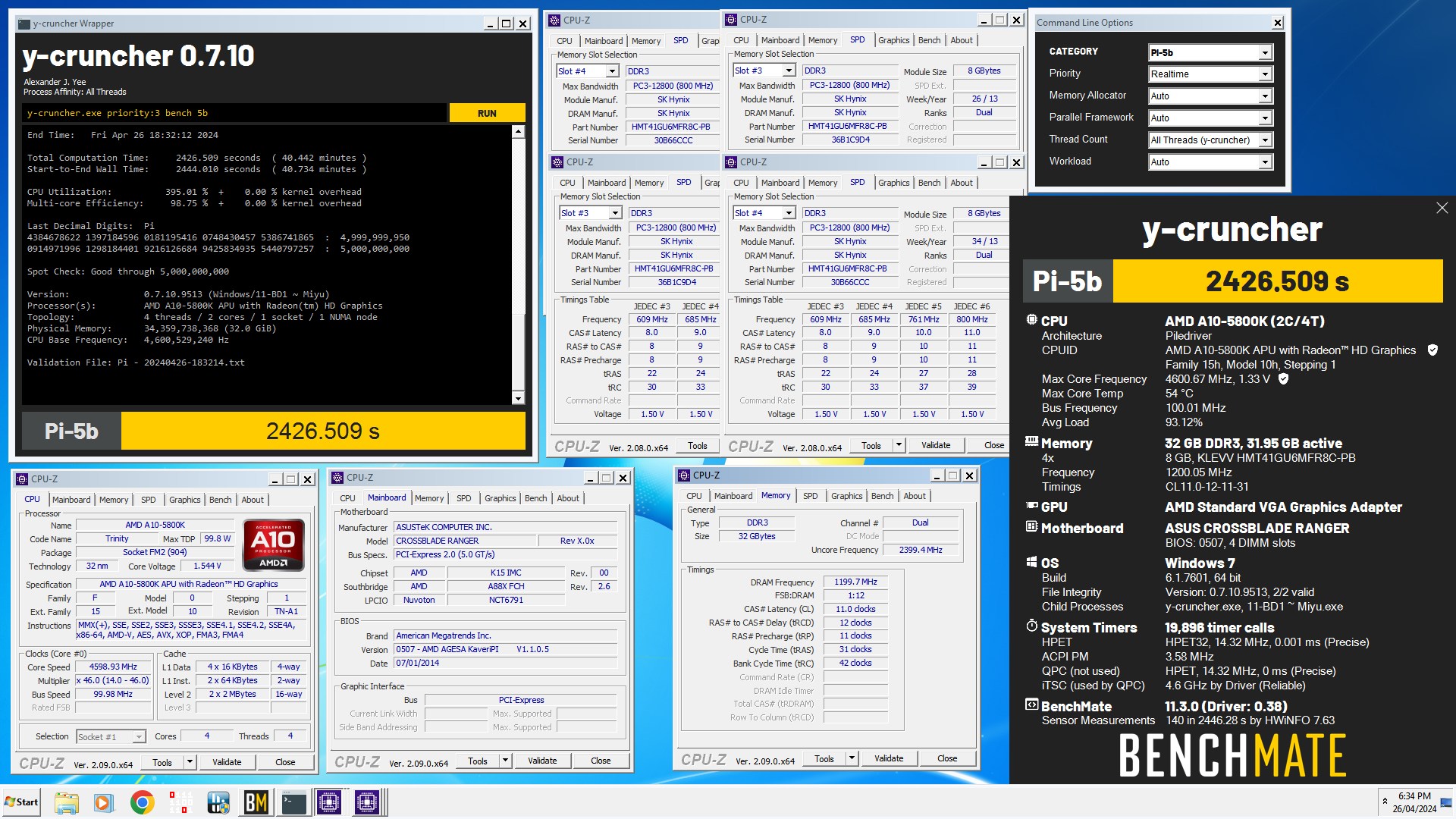Show hidden icons in system tray
This screenshot has width=1456, height=819.
click(x=1385, y=801)
